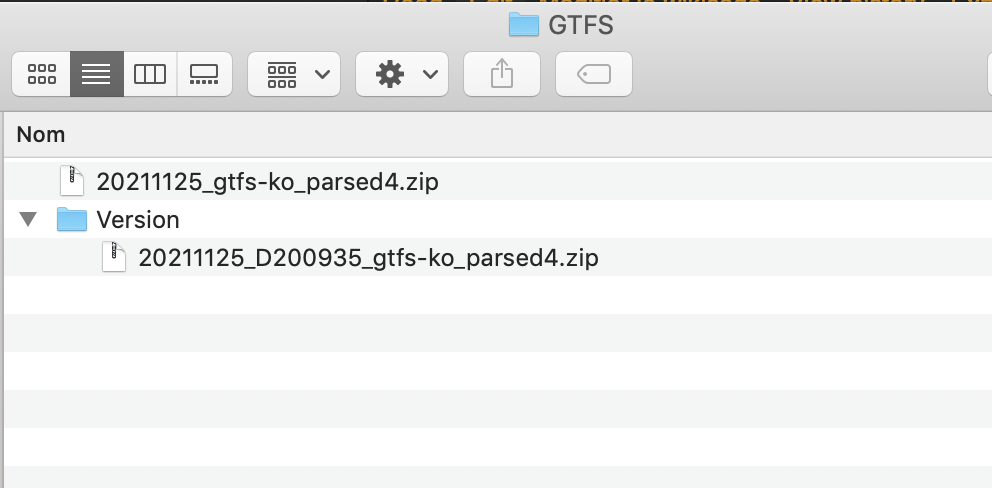The width and height of the screenshot is (992, 488).
Task: Click the Version folder name
Action: [x=138, y=220]
